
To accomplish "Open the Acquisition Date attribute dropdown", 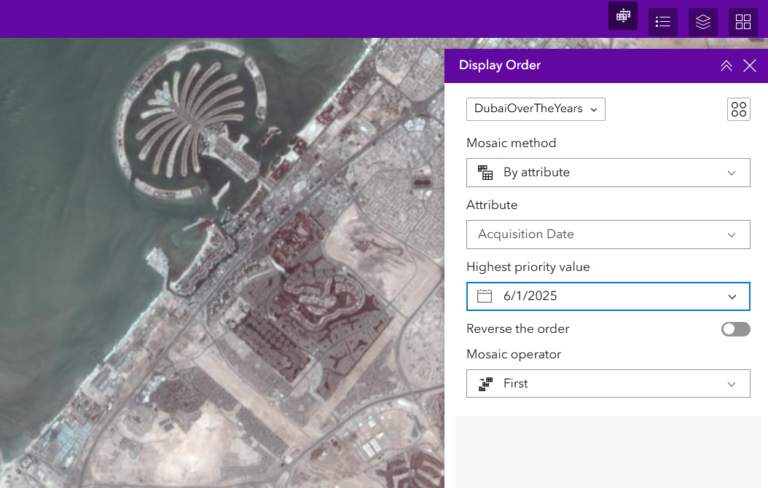I will [608, 234].
